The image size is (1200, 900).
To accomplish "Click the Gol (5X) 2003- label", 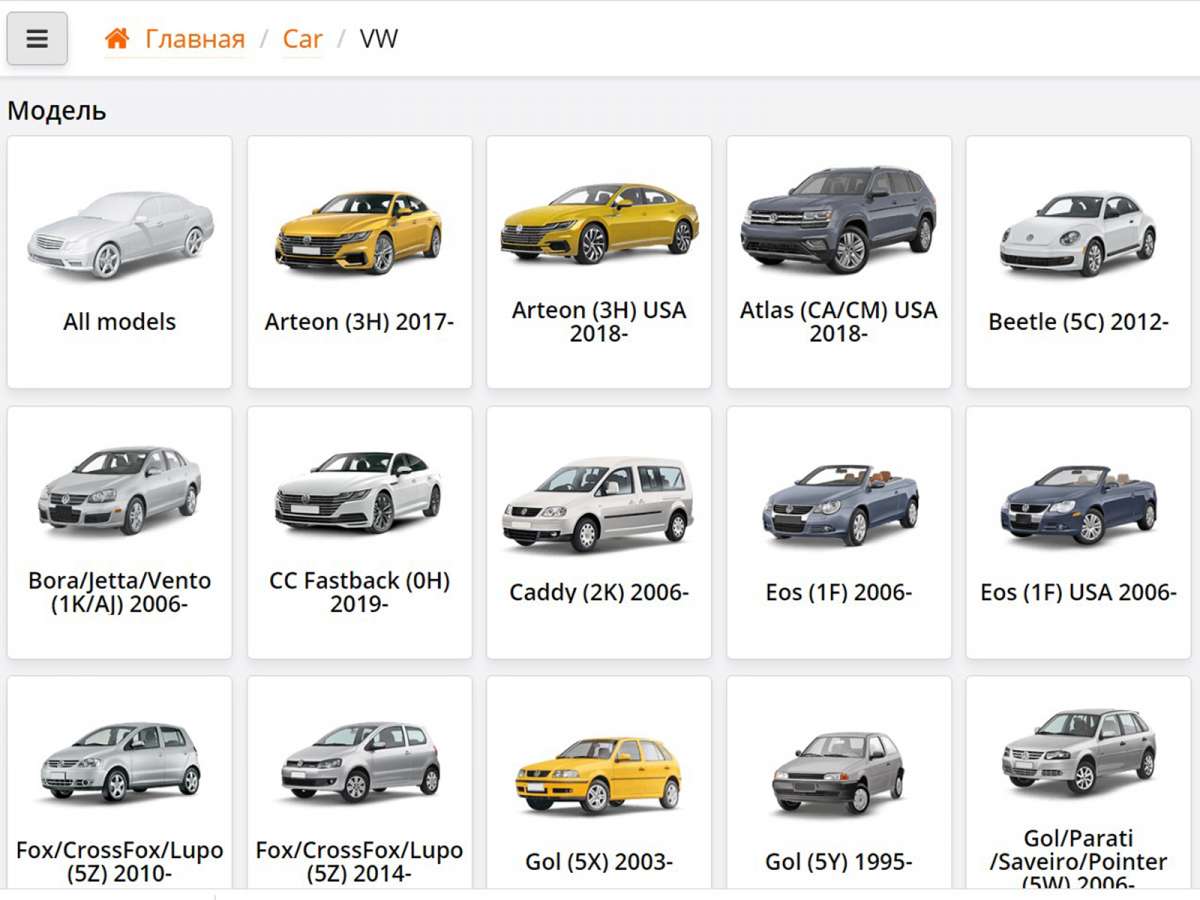I will (x=599, y=862).
